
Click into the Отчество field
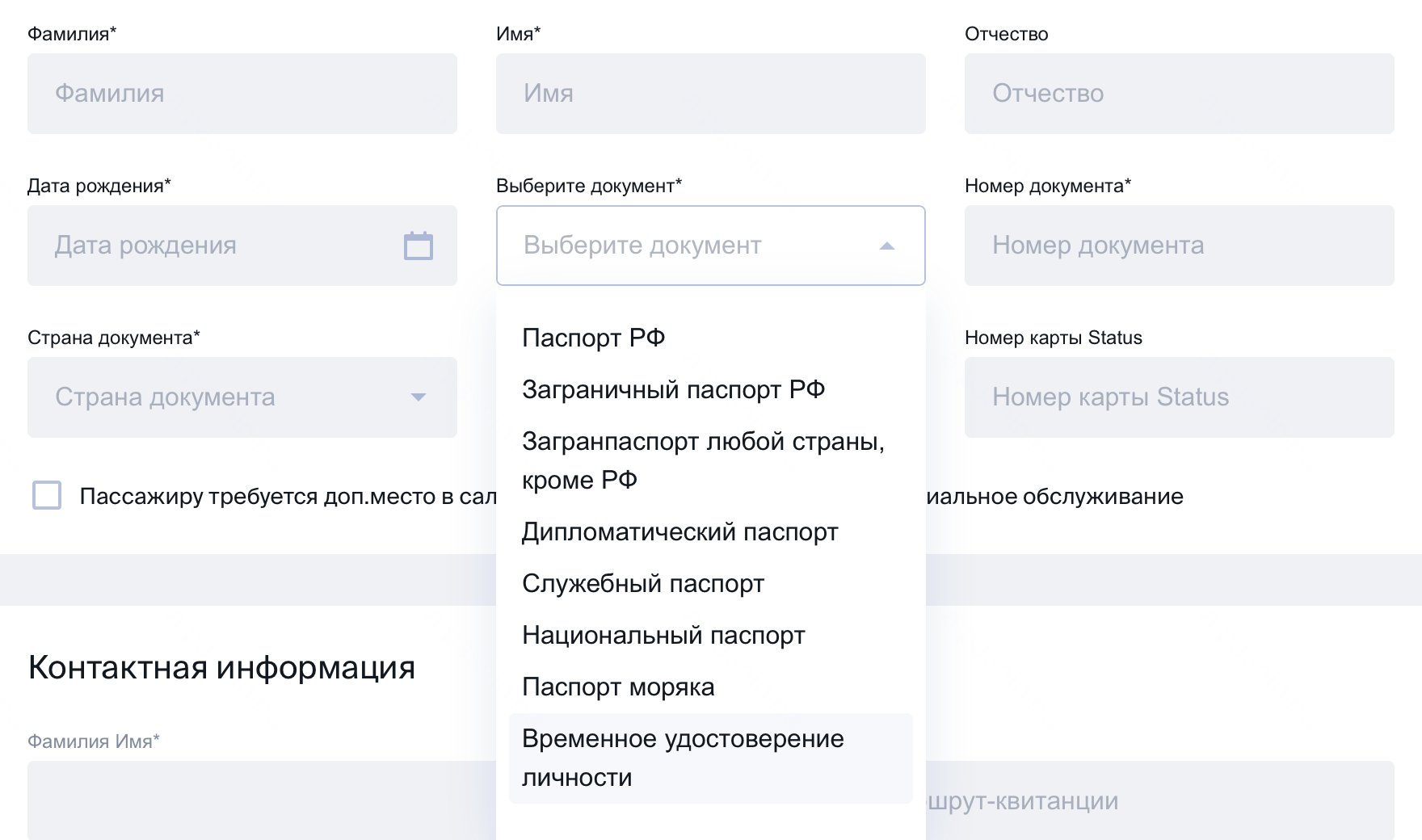[1179, 94]
